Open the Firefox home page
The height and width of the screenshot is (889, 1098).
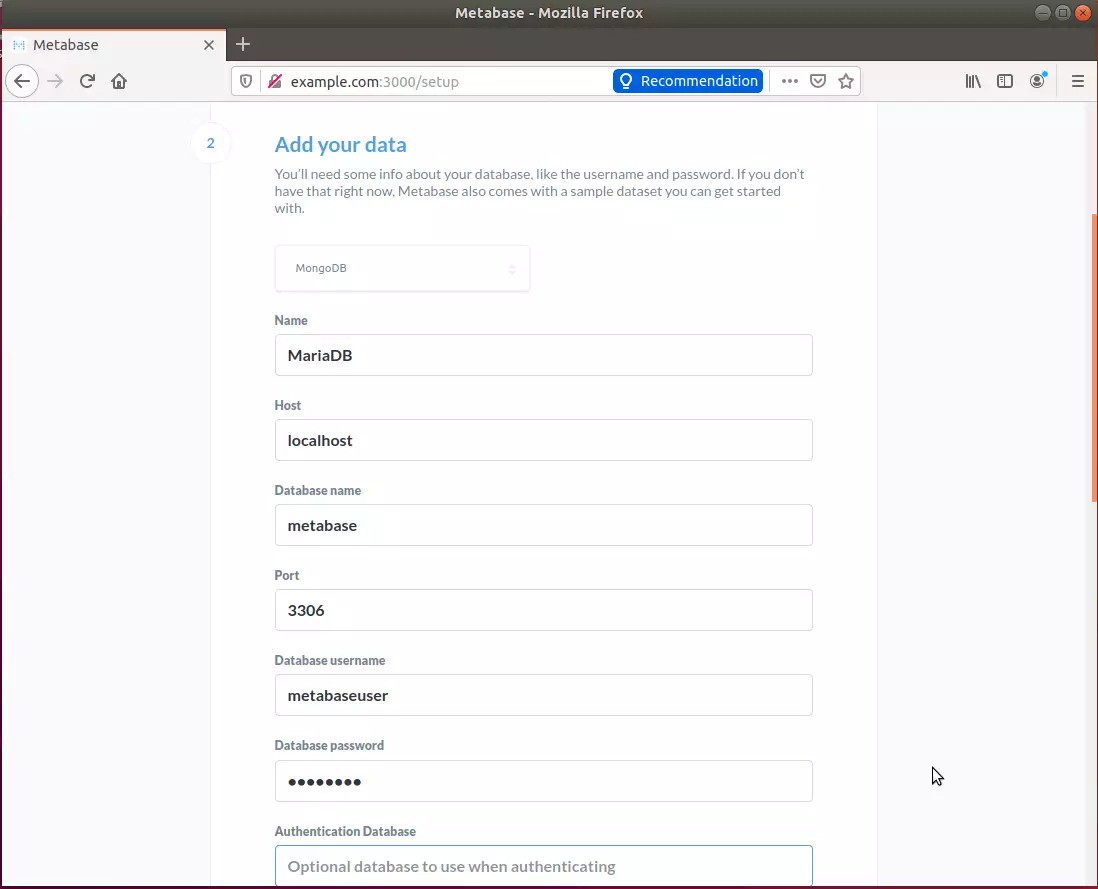pos(119,81)
